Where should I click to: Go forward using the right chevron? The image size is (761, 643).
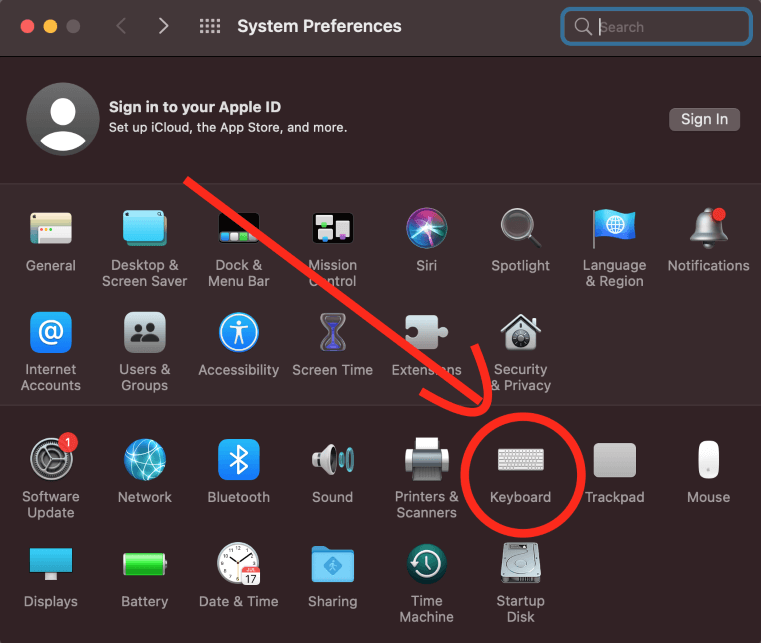pyautogui.click(x=163, y=27)
